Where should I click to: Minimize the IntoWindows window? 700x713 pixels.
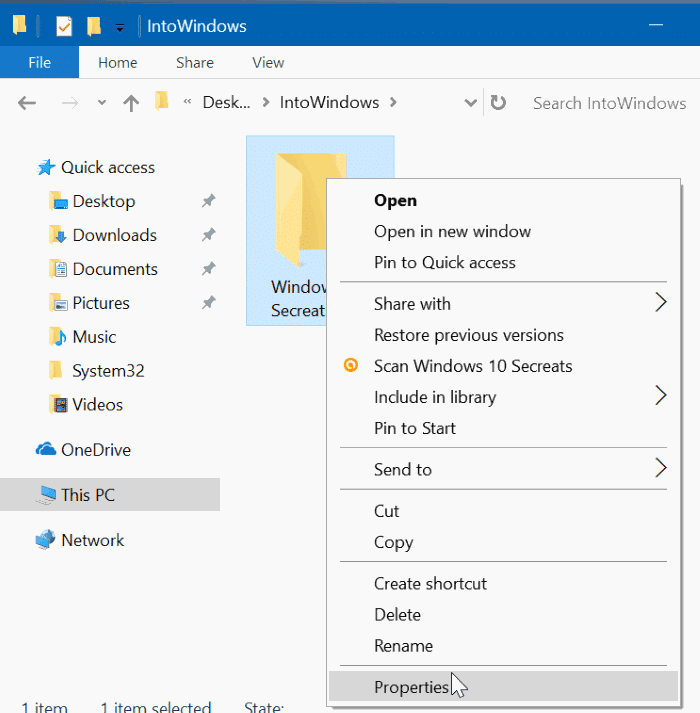(x=655, y=25)
